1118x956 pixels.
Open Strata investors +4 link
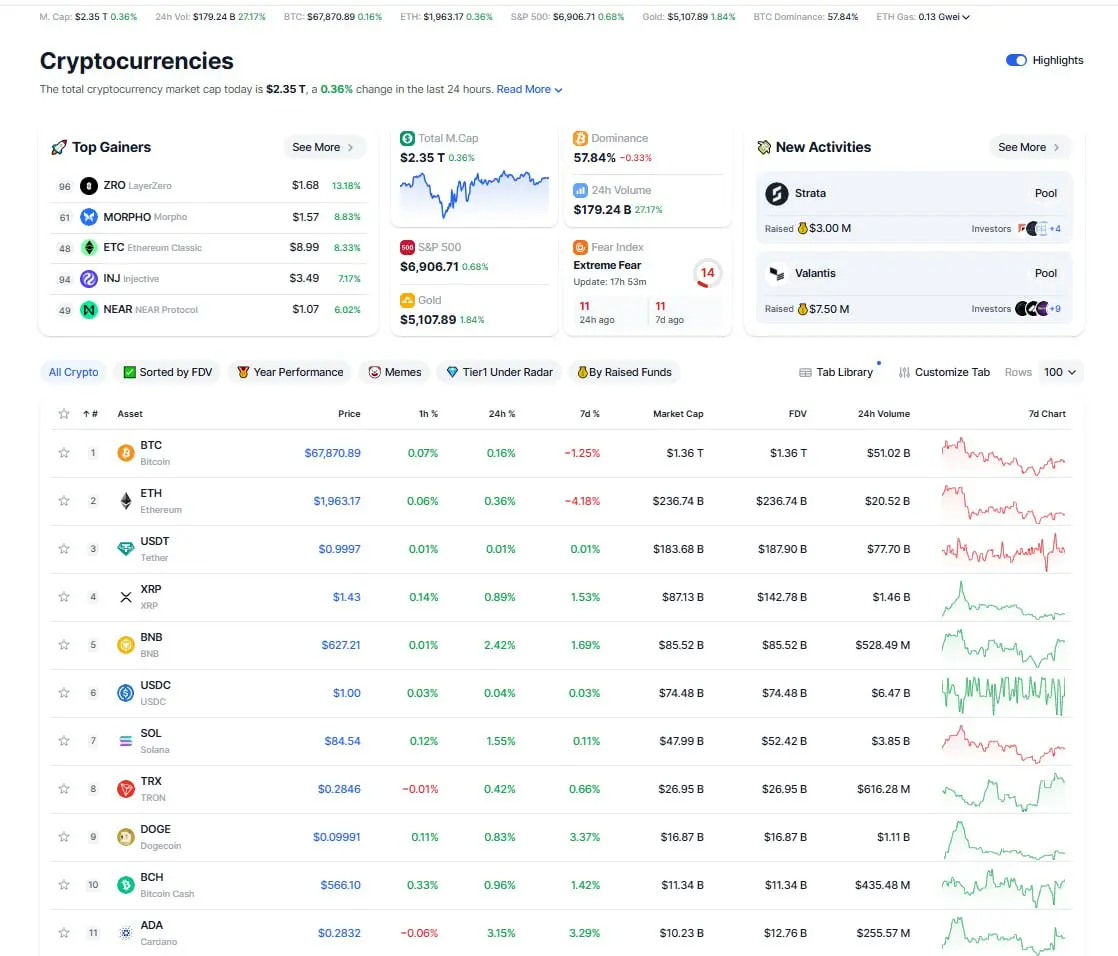coord(1055,229)
